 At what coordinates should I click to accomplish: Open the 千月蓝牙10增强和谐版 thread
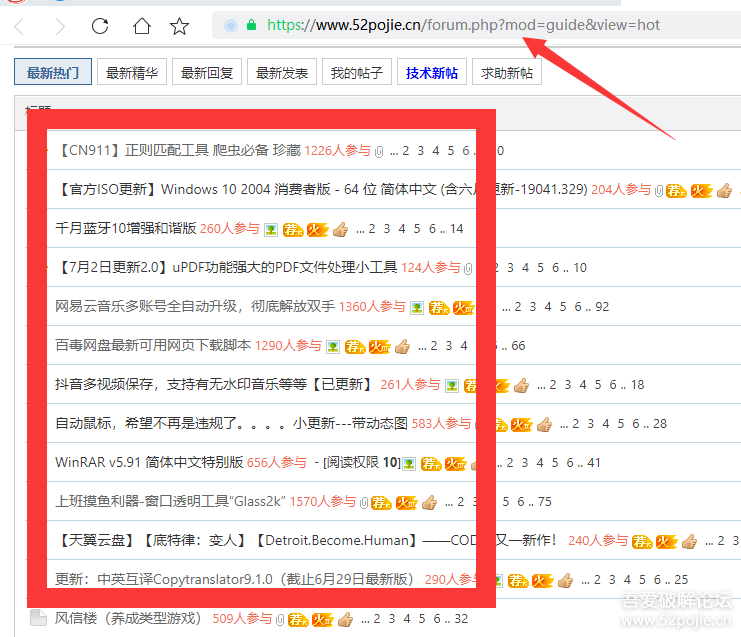126,228
